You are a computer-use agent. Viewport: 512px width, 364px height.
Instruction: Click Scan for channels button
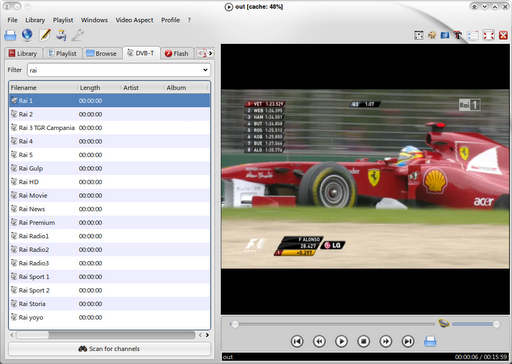click(109, 349)
